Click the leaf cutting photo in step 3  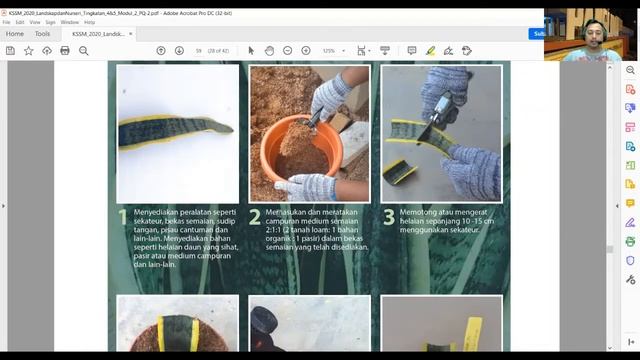pos(441,134)
